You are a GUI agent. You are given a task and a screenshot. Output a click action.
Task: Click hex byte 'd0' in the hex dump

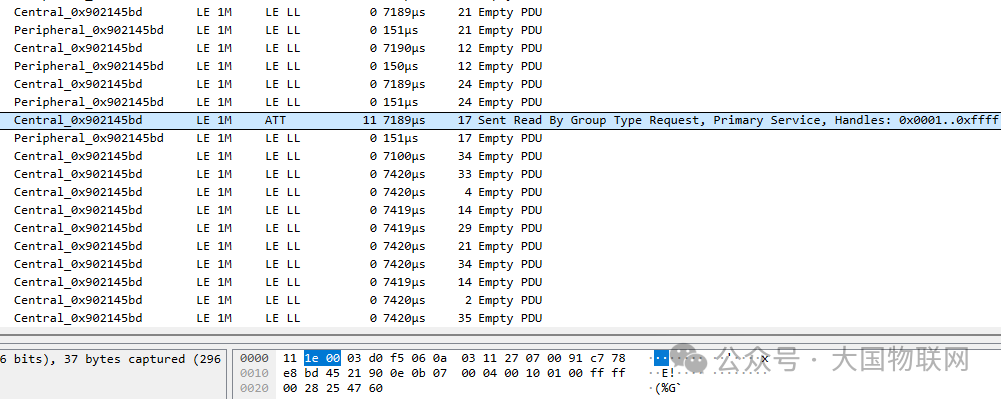point(375,358)
